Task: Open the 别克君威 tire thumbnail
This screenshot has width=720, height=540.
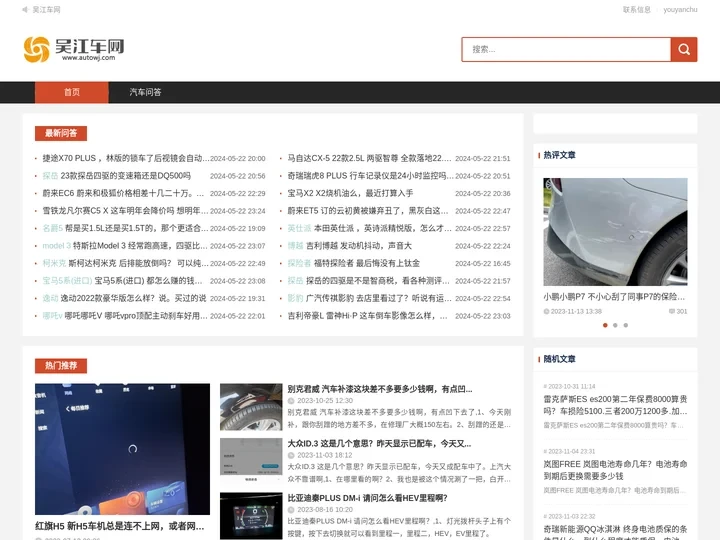Action: coord(251,407)
